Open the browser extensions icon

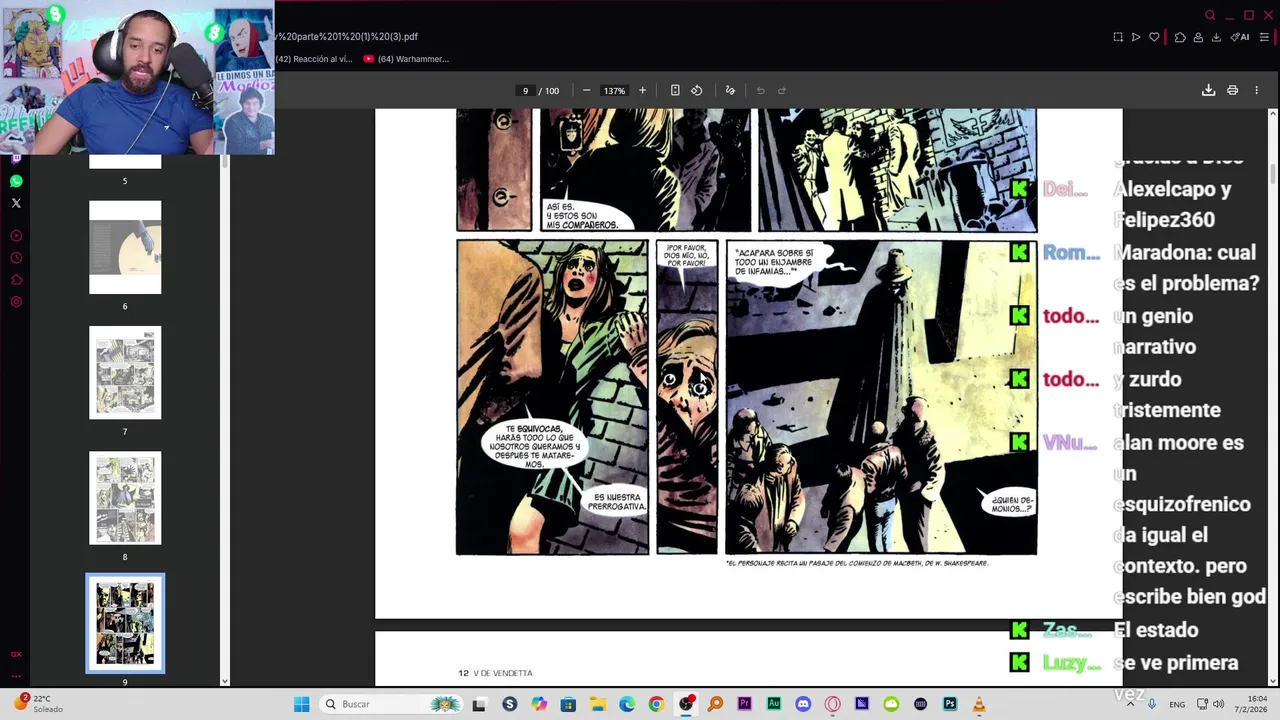[x=1180, y=37]
